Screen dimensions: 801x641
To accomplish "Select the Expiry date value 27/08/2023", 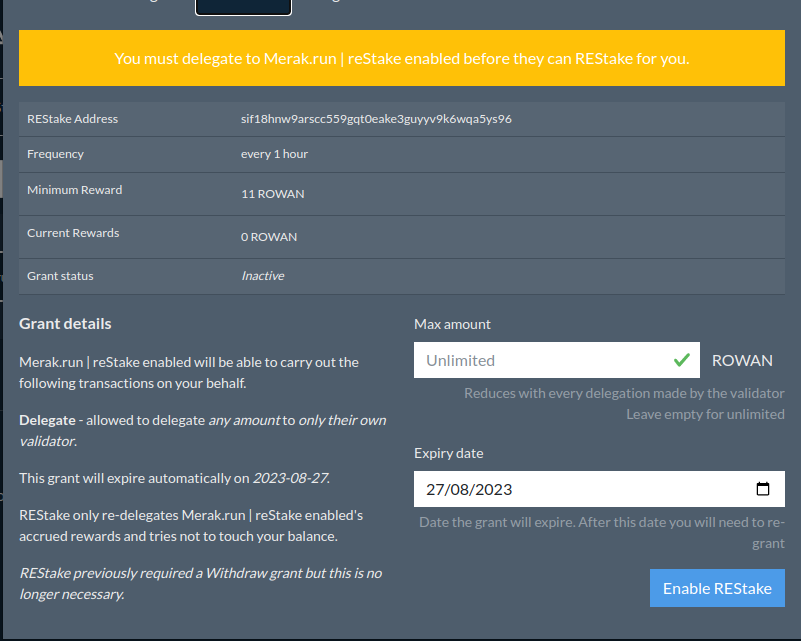I will pyautogui.click(x=469, y=489).
